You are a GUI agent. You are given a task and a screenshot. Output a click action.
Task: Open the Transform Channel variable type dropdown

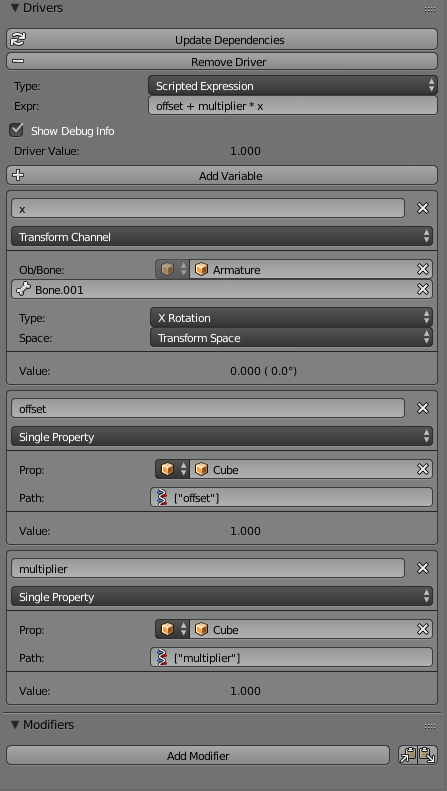pos(222,236)
